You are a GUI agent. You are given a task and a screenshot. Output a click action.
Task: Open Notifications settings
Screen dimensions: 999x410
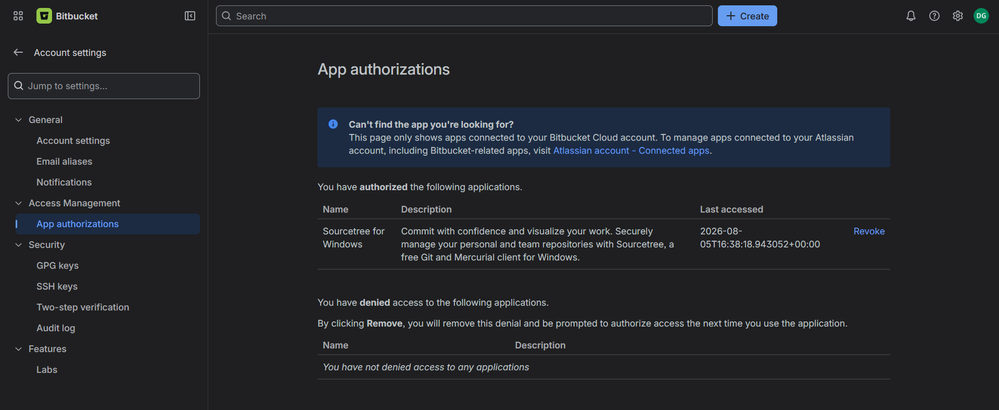click(x=64, y=182)
